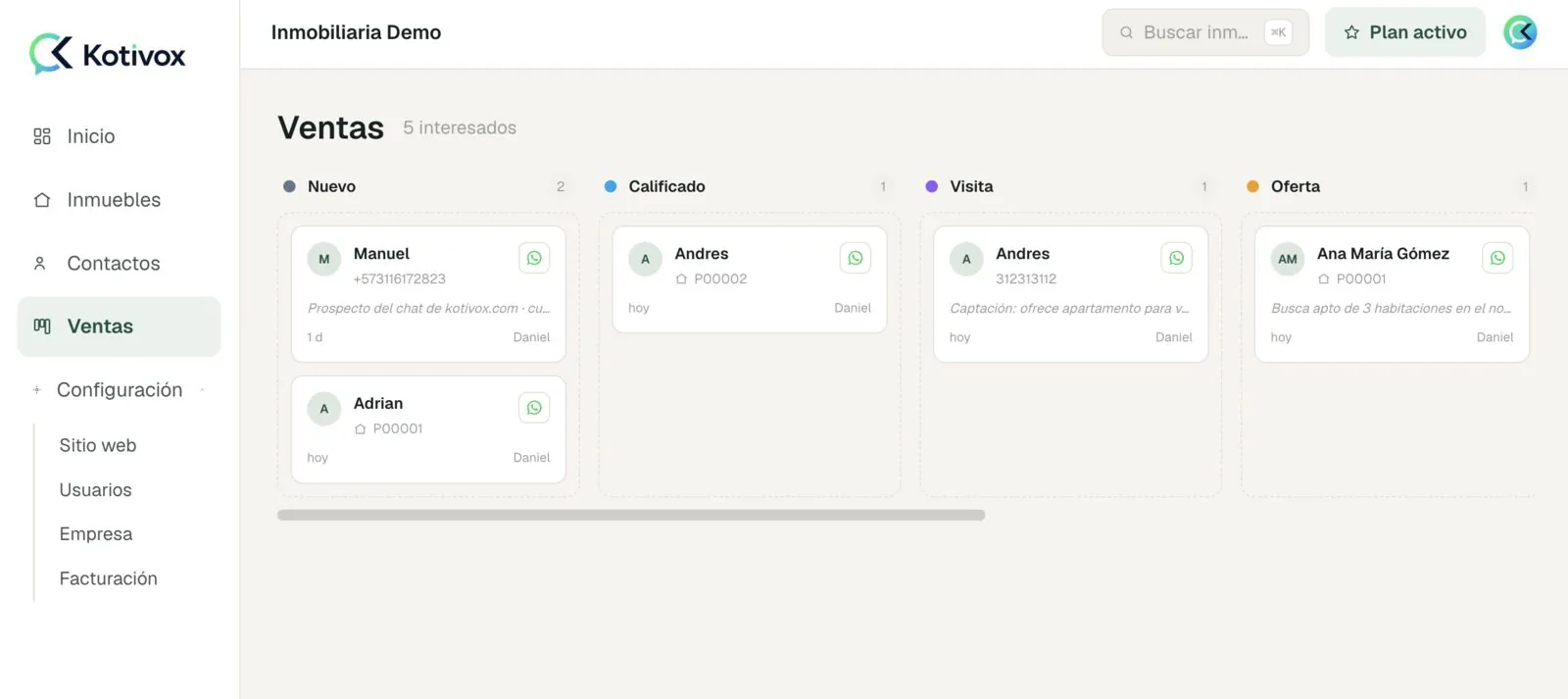The width and height of the screenshot is (1568, 699).
Task: Click the house icon on Adrian's card
Action: (361, 429)
